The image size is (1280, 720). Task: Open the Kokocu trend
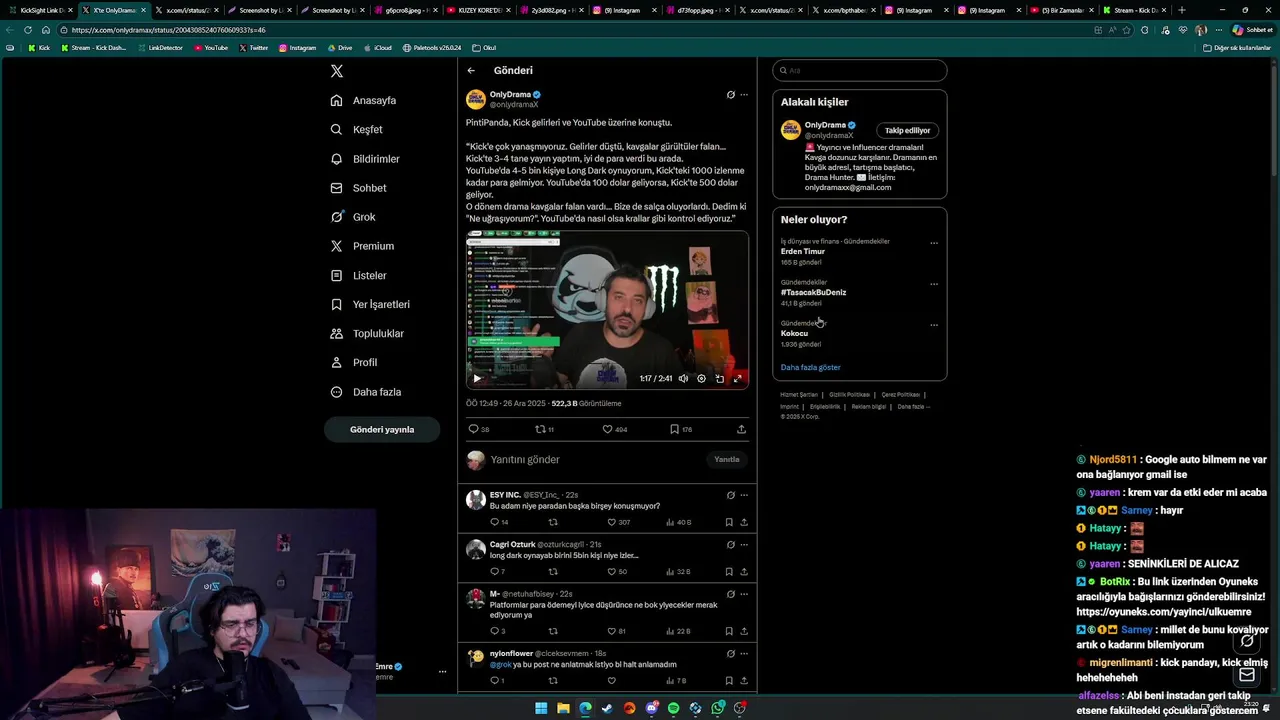pos(794,334)
